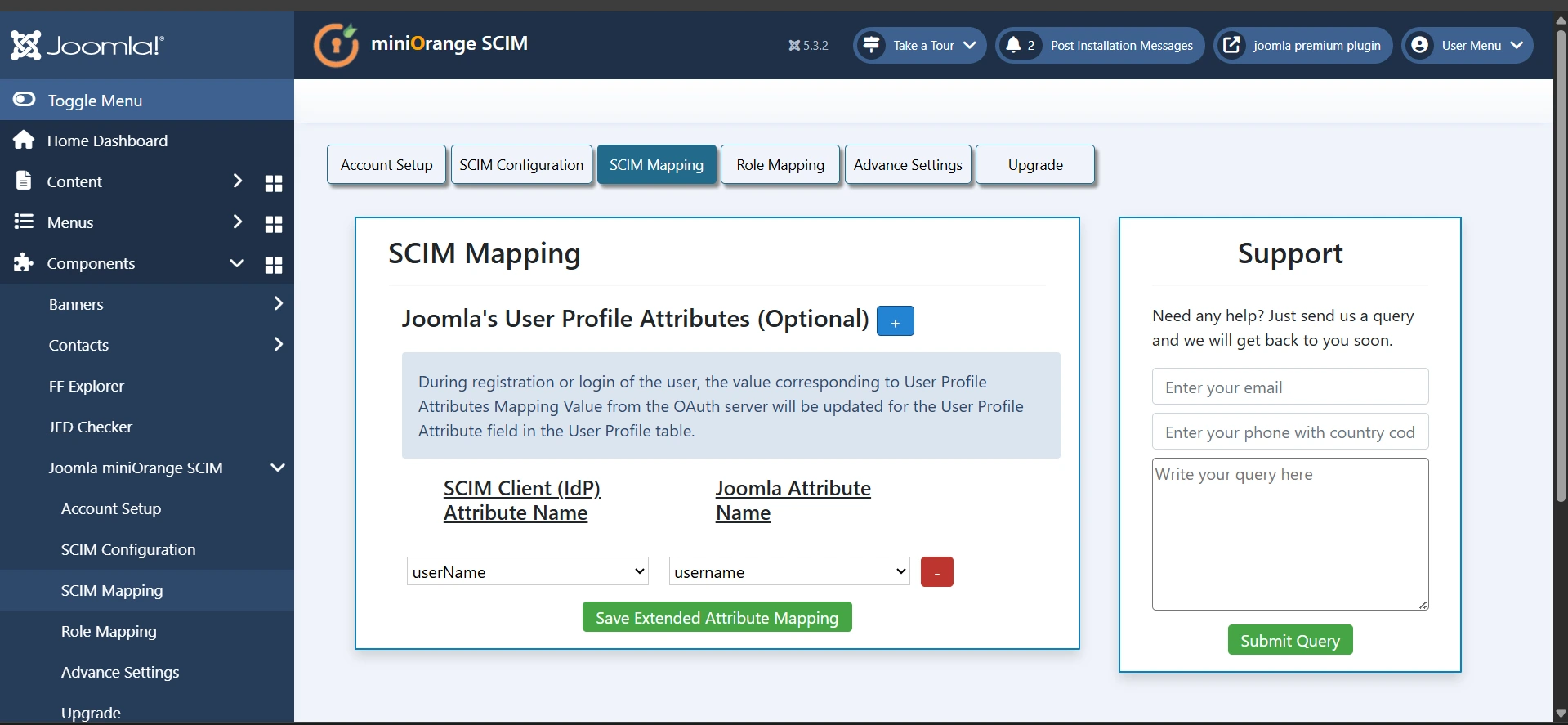Viewport: 1568px width, 725px height.
Task: Click the page vertical scrollbar
Action: [x=1561, y=266]
